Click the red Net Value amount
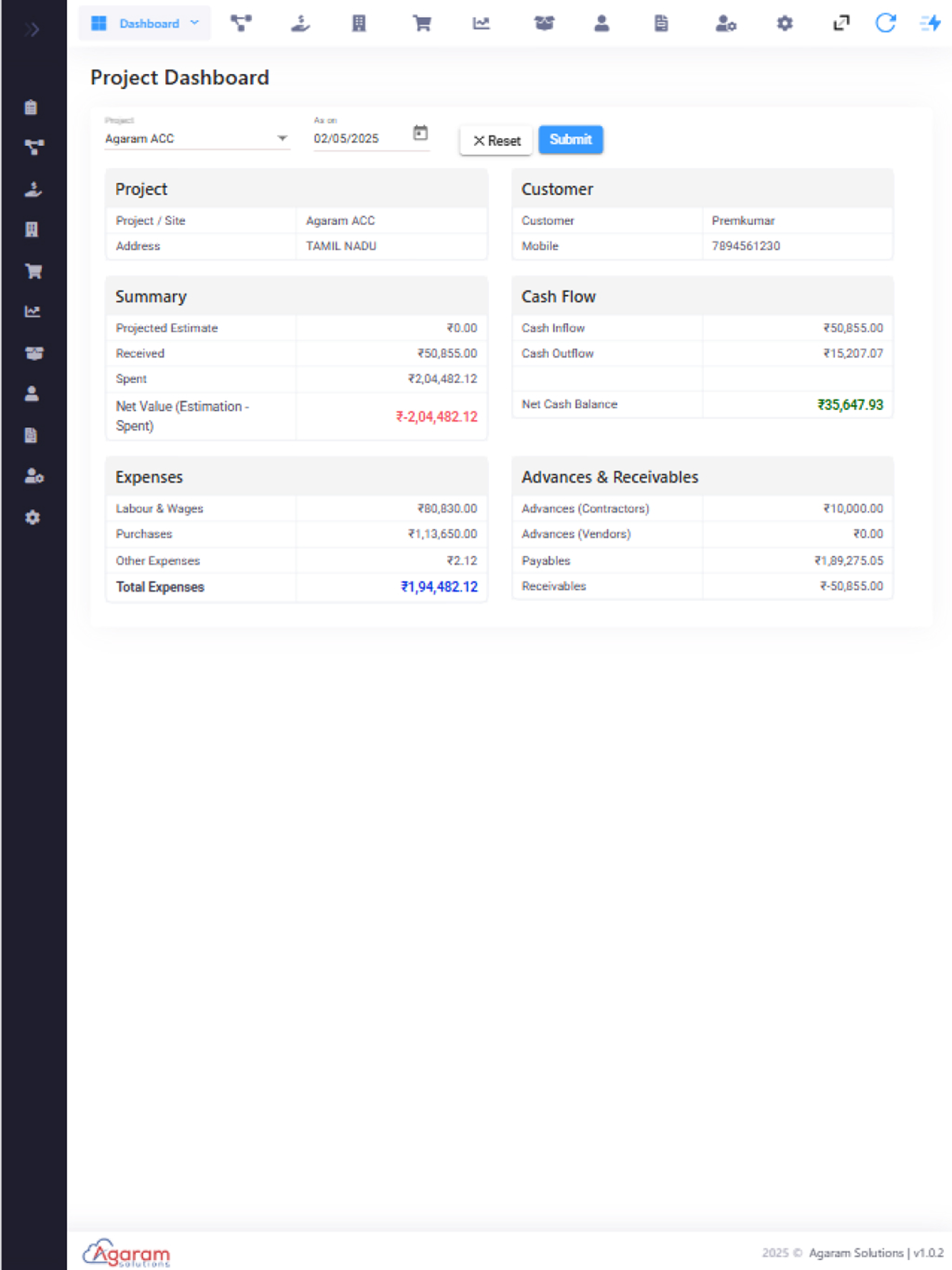952x1270 pixels. click(437, 417)
